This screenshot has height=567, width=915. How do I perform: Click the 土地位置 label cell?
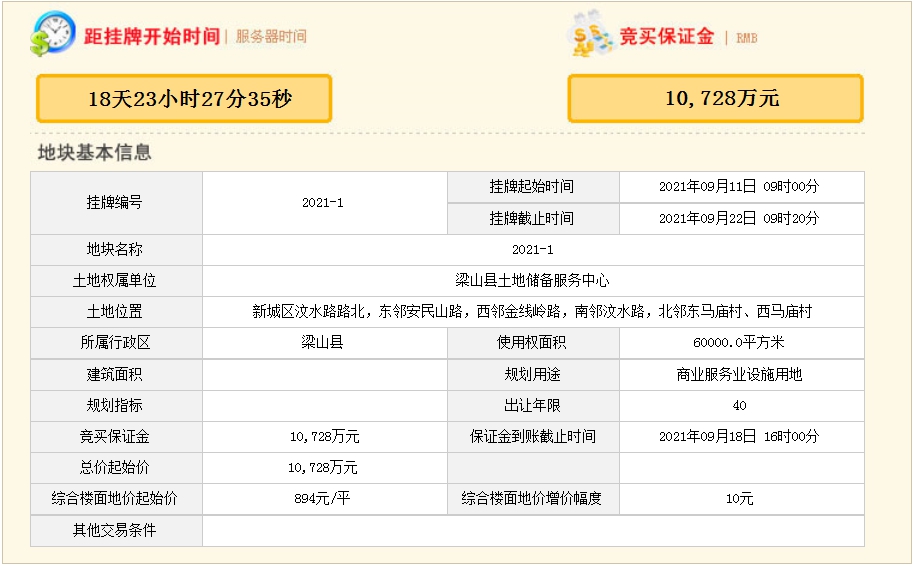tap(116, 312)
